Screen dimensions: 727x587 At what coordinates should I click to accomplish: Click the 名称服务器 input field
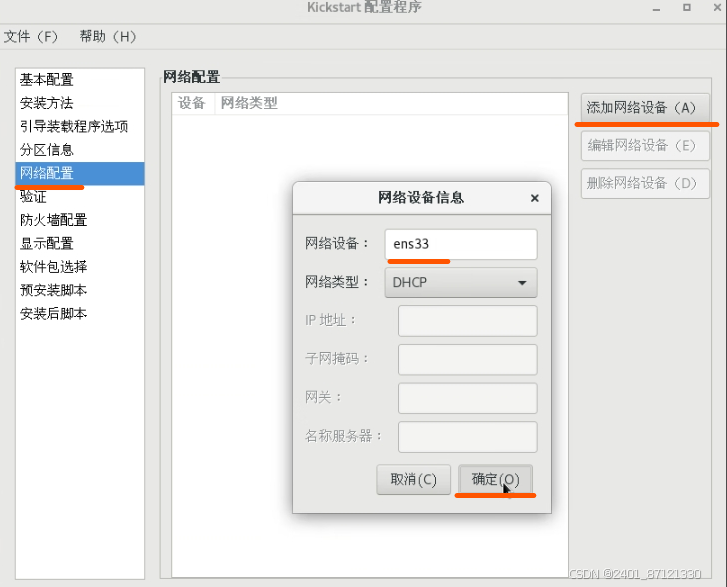467,437
